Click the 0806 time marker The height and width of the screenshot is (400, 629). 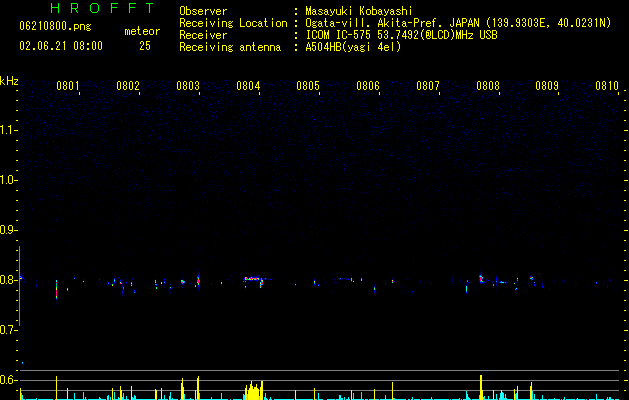click(368, 86)
